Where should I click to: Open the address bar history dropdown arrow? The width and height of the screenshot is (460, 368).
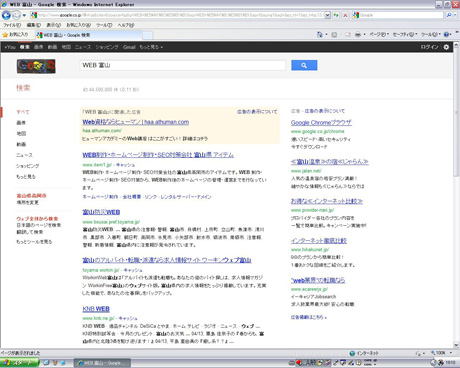[x=327, y=15]
